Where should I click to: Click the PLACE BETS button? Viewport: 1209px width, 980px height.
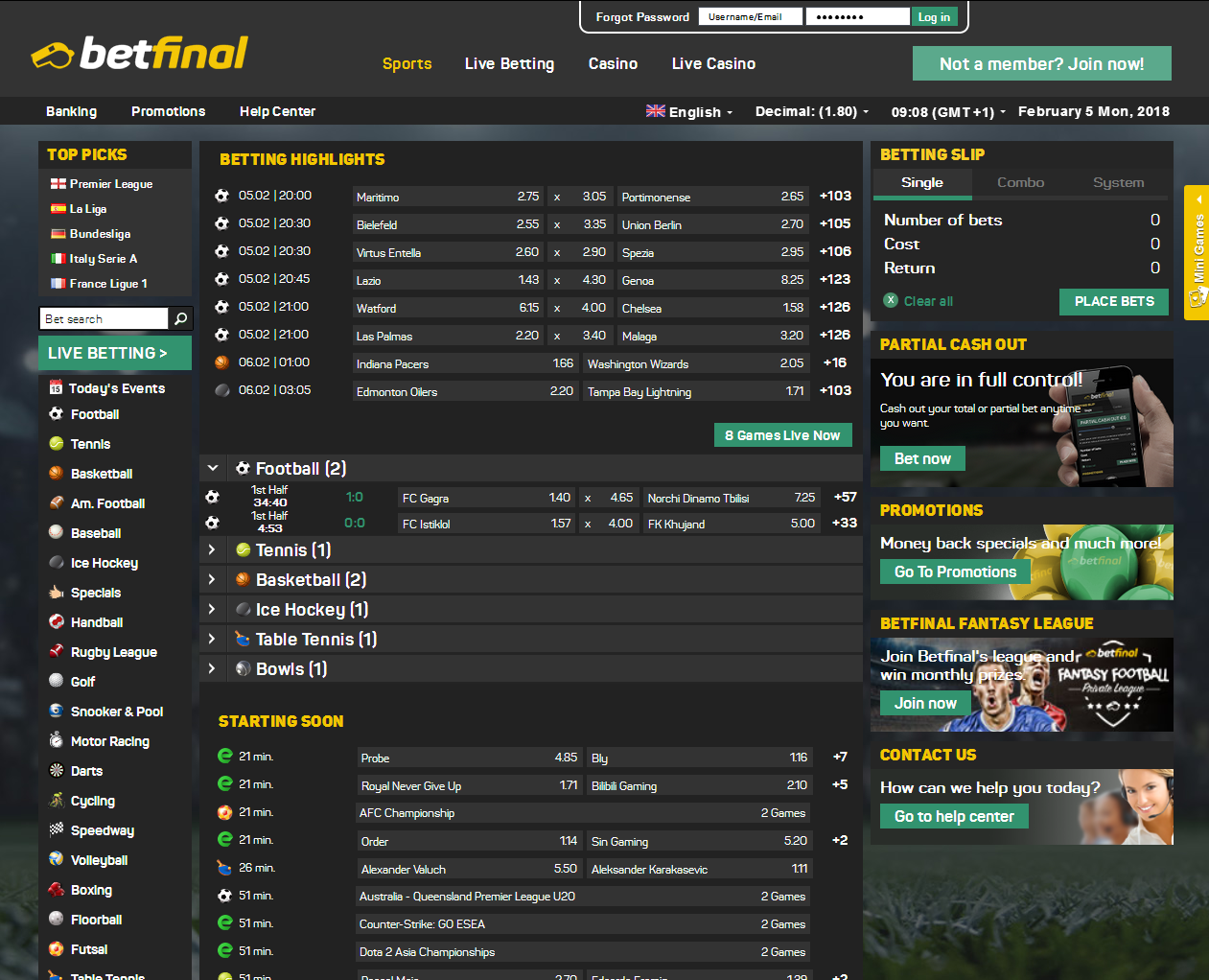click(1114, 301)
